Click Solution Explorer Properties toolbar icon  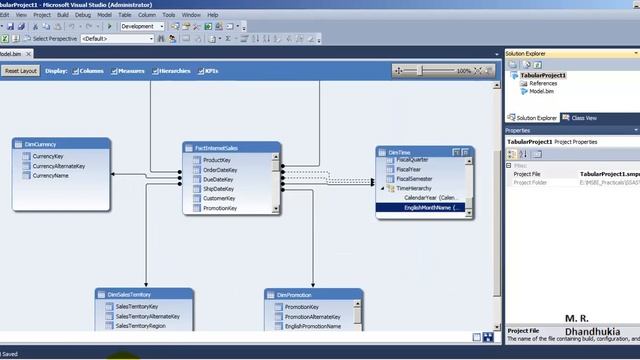(513, 65)
